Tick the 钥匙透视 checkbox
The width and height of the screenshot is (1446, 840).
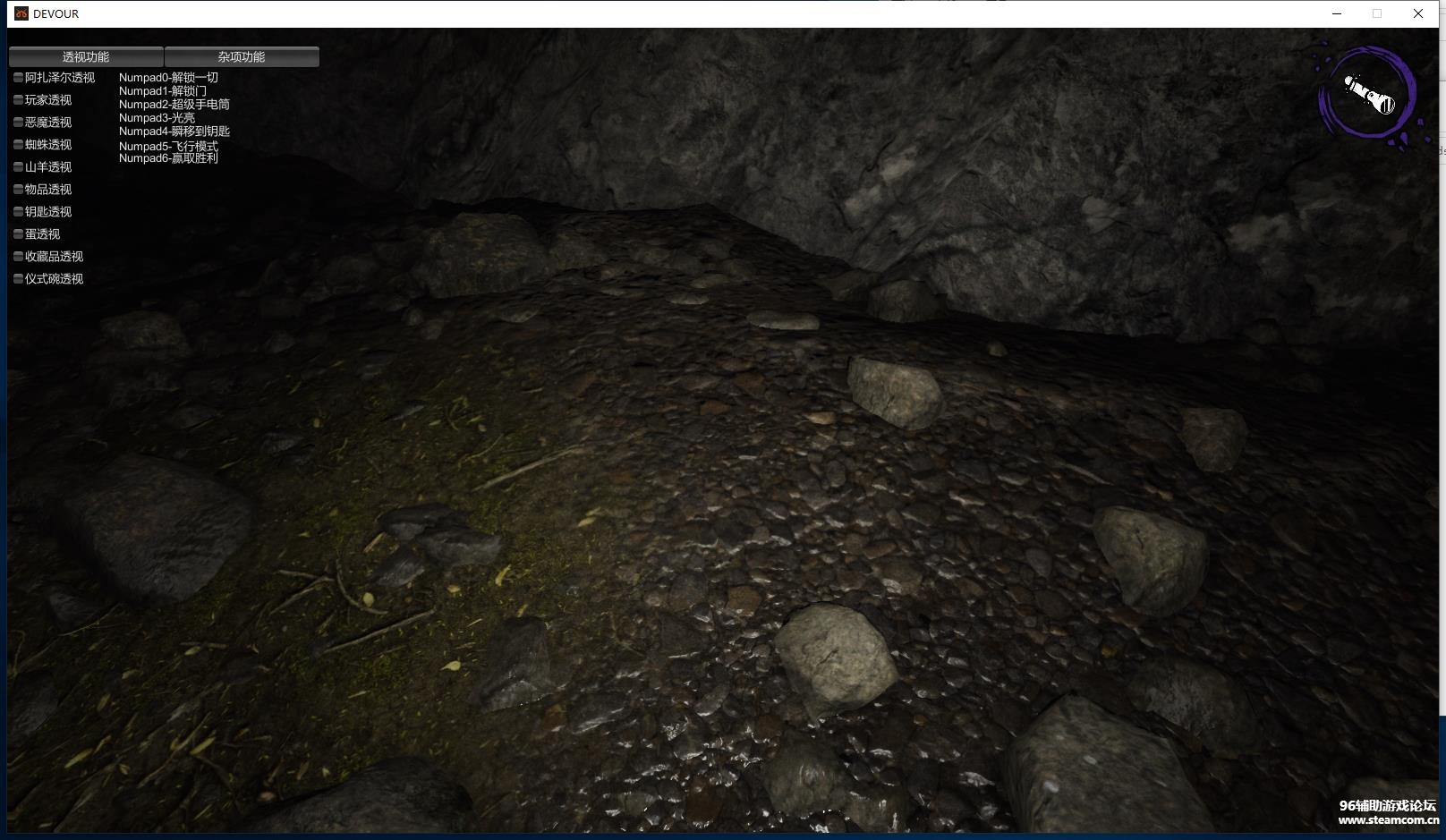(x=18, y=212)
